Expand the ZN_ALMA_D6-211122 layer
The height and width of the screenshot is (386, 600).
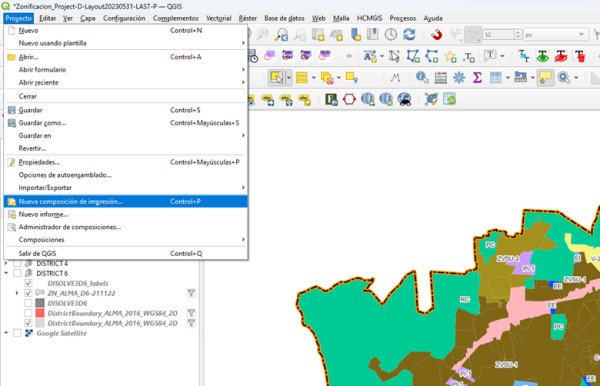coord(17,293)
